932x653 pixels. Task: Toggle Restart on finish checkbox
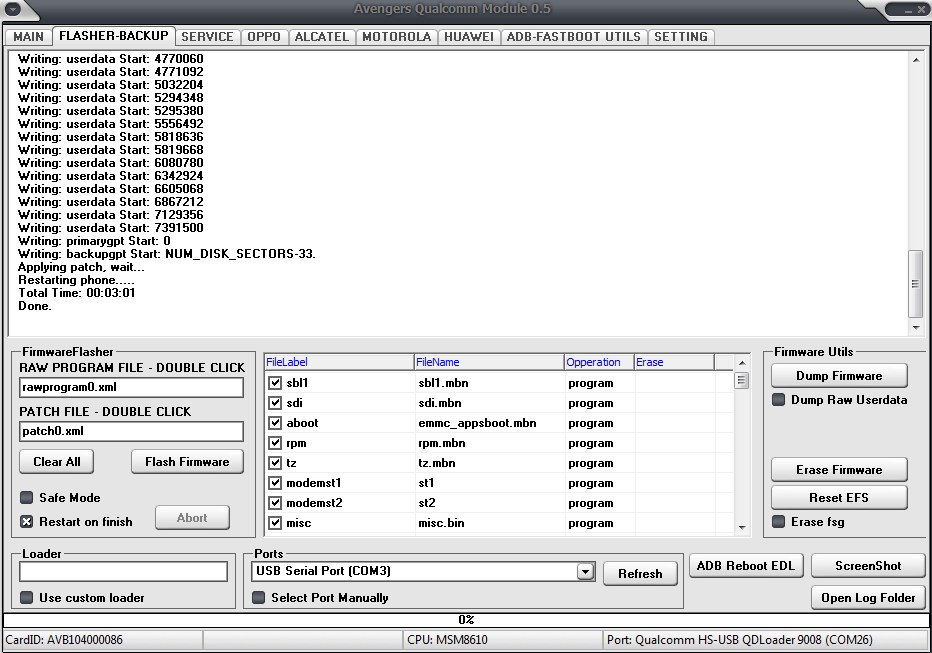pyautogui.click(x=27, y=522)
